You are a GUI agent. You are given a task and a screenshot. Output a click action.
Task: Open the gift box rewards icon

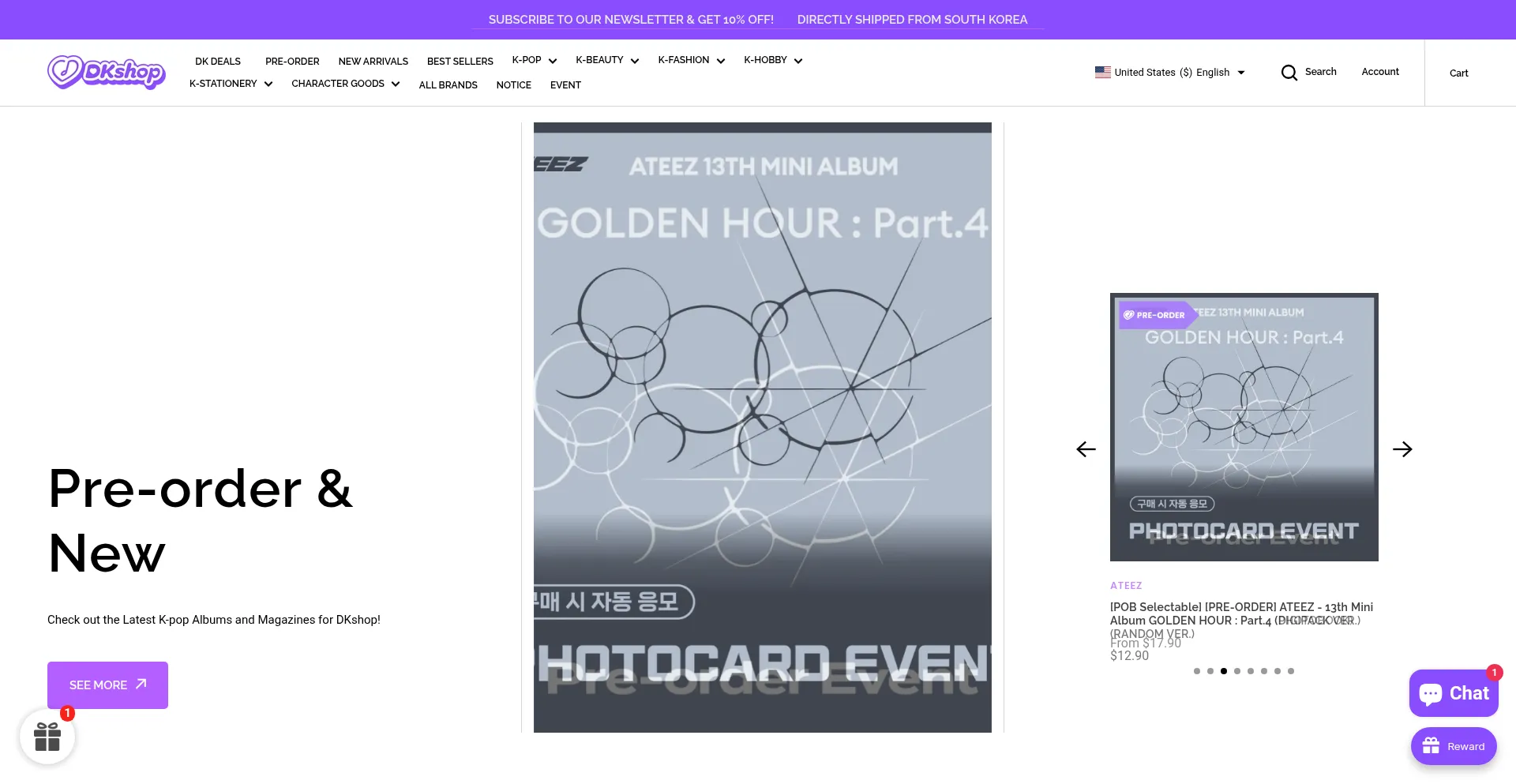coord(47,737)
